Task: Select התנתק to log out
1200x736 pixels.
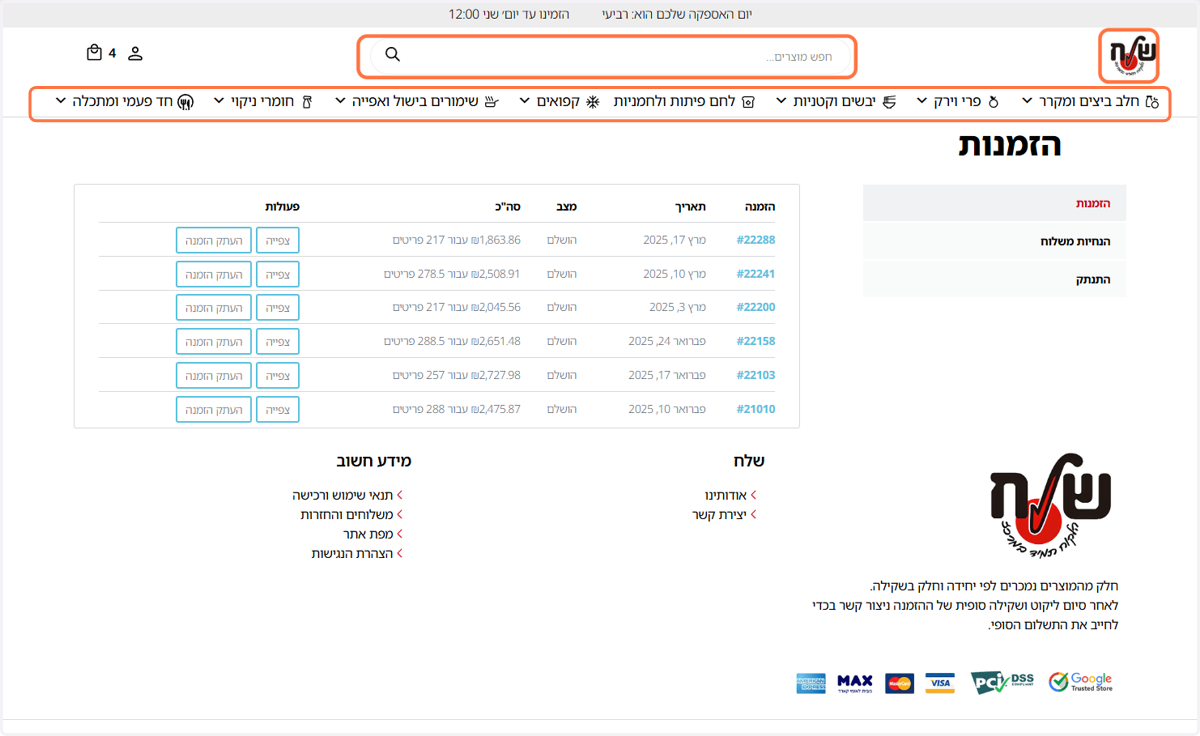Action: [x=994, y=279]
